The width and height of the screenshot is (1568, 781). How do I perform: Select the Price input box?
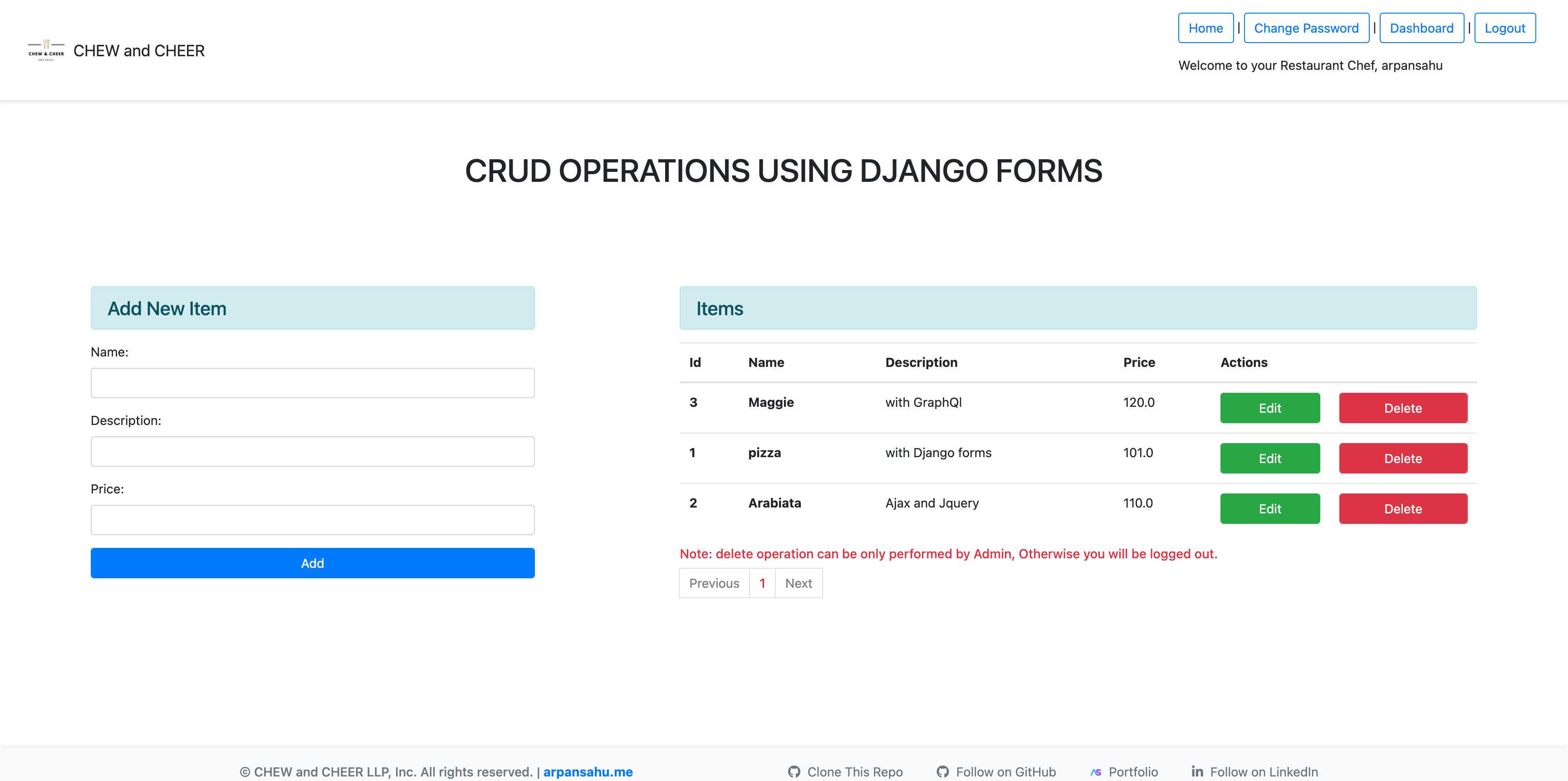click(312, 519)
